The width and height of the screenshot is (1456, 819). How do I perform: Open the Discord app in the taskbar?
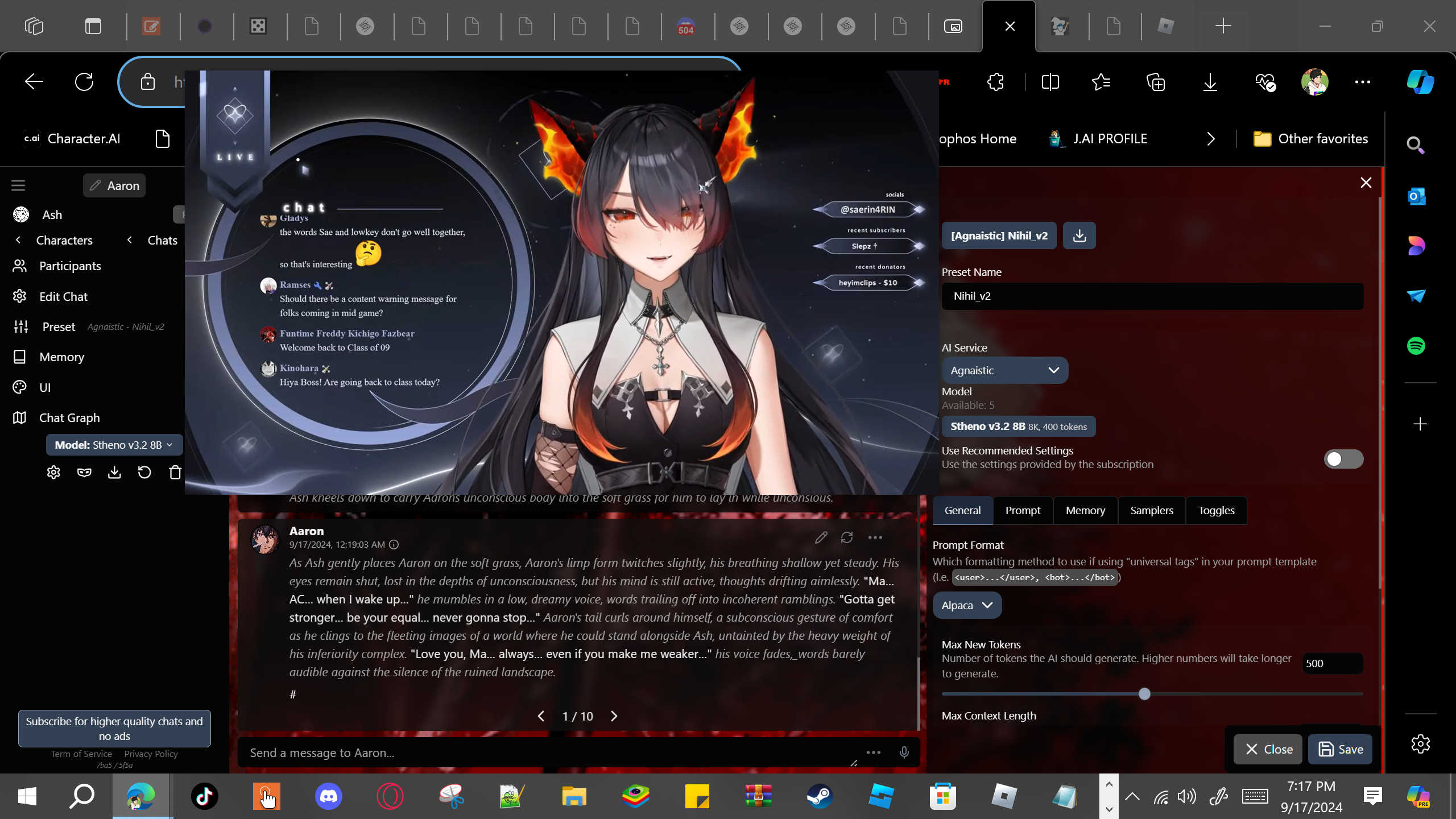[x=329, y=796]
